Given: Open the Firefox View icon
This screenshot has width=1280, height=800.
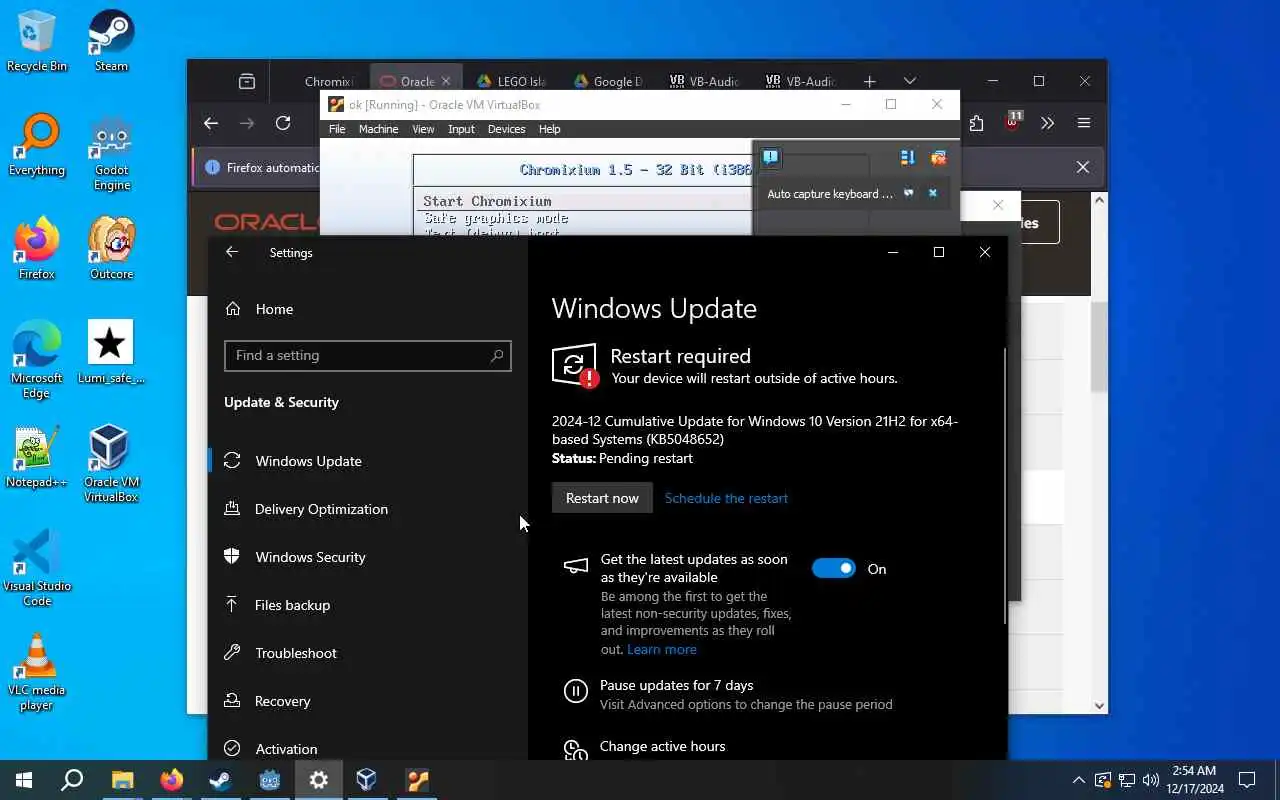Looking at the screenshot, I should click(246, 81).
